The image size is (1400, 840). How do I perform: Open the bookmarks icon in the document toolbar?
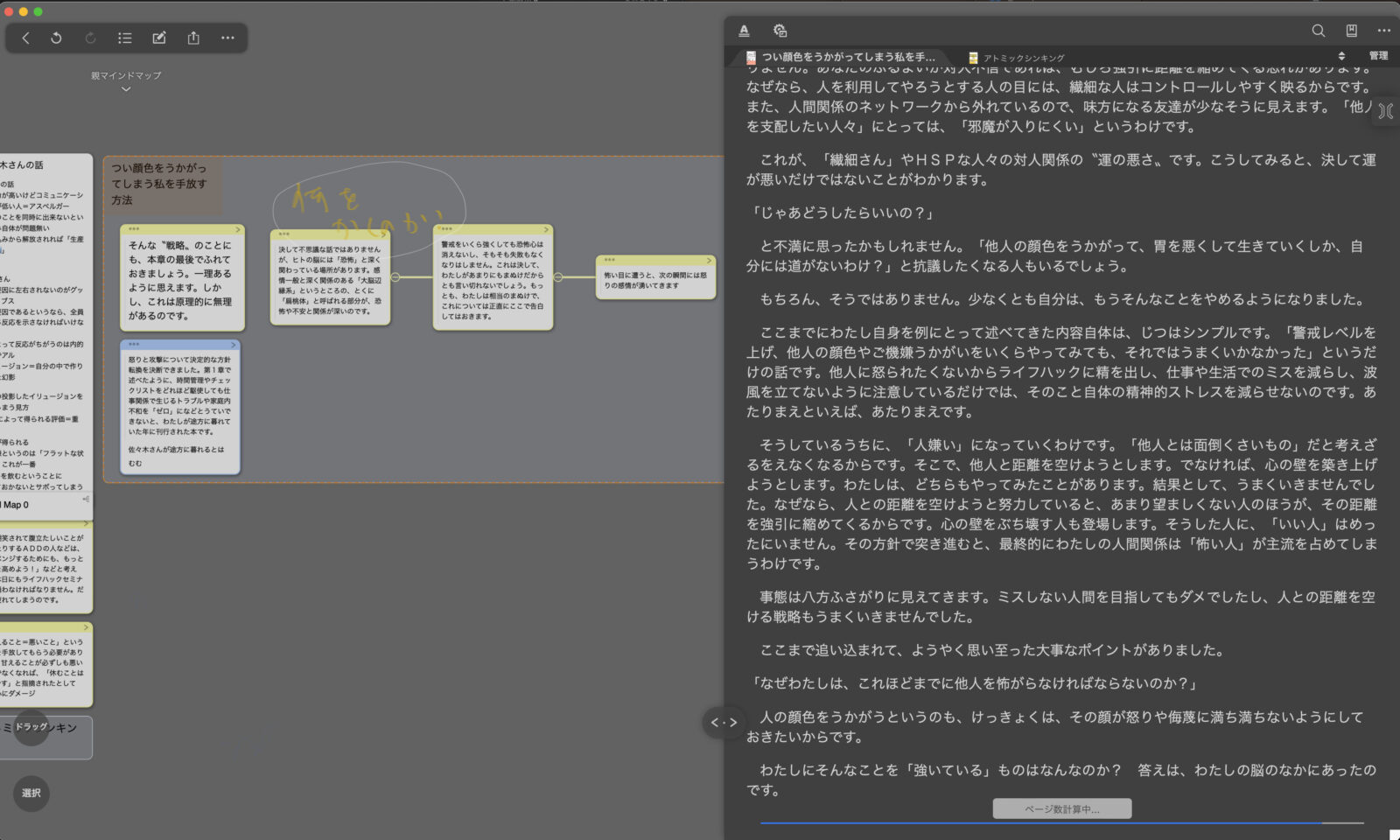click(x=1351, y=31)
